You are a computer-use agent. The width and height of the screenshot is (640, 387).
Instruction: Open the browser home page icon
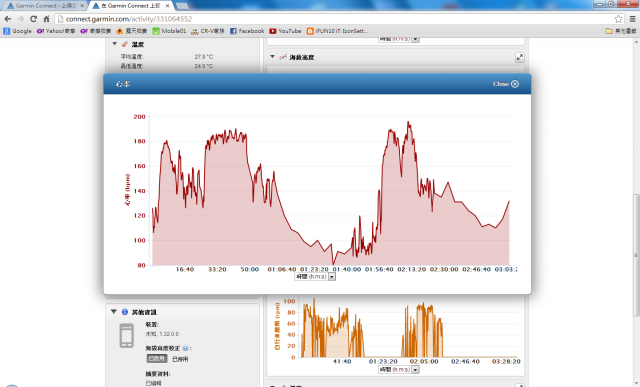pos(47,19)
